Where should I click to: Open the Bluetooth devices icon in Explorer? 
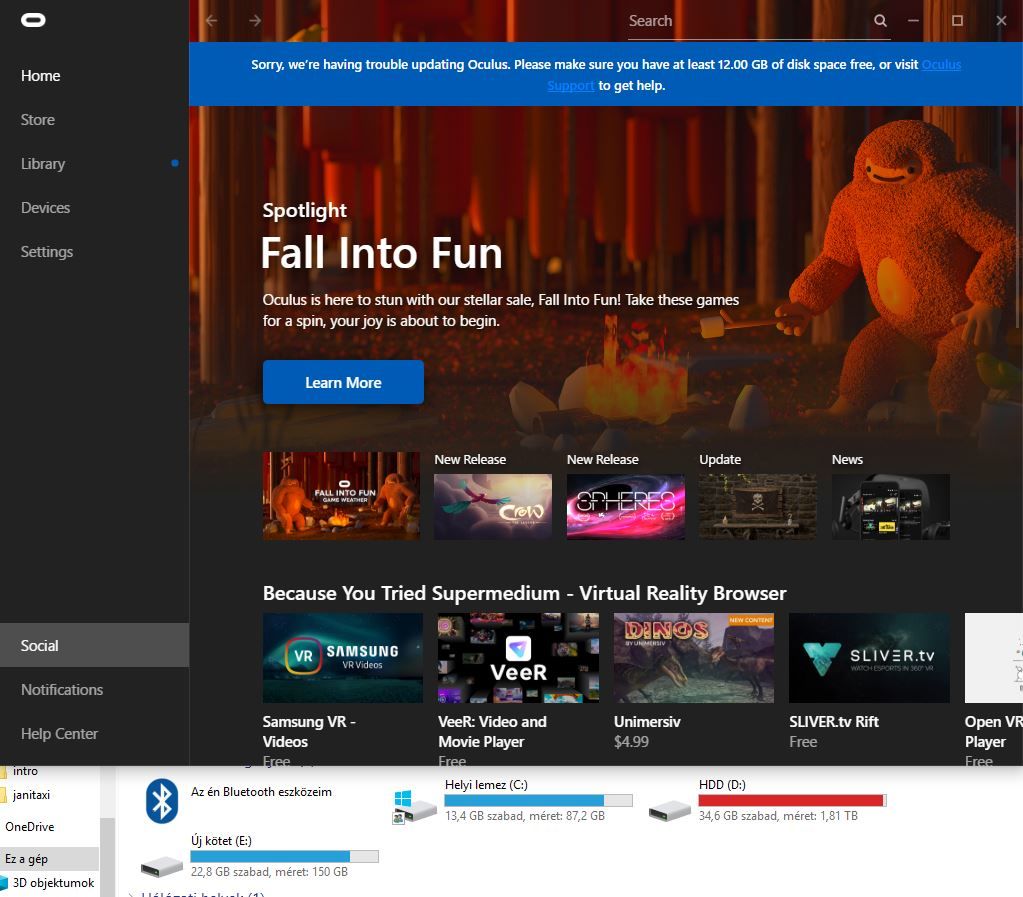[x=161, y=800]
